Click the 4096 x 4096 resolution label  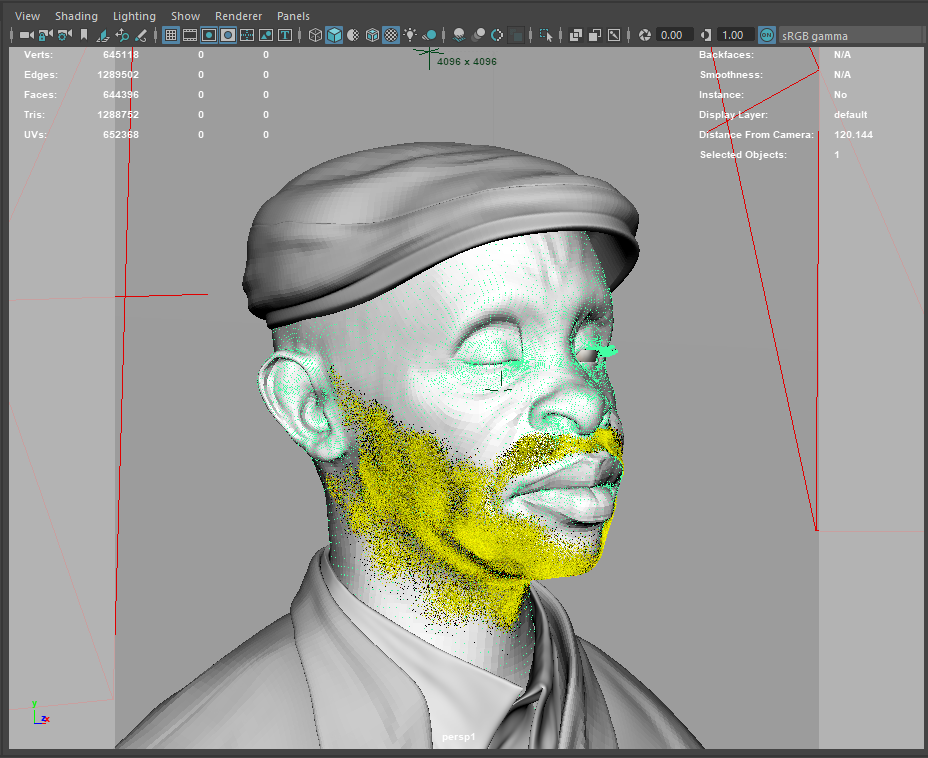coord(467,62)
